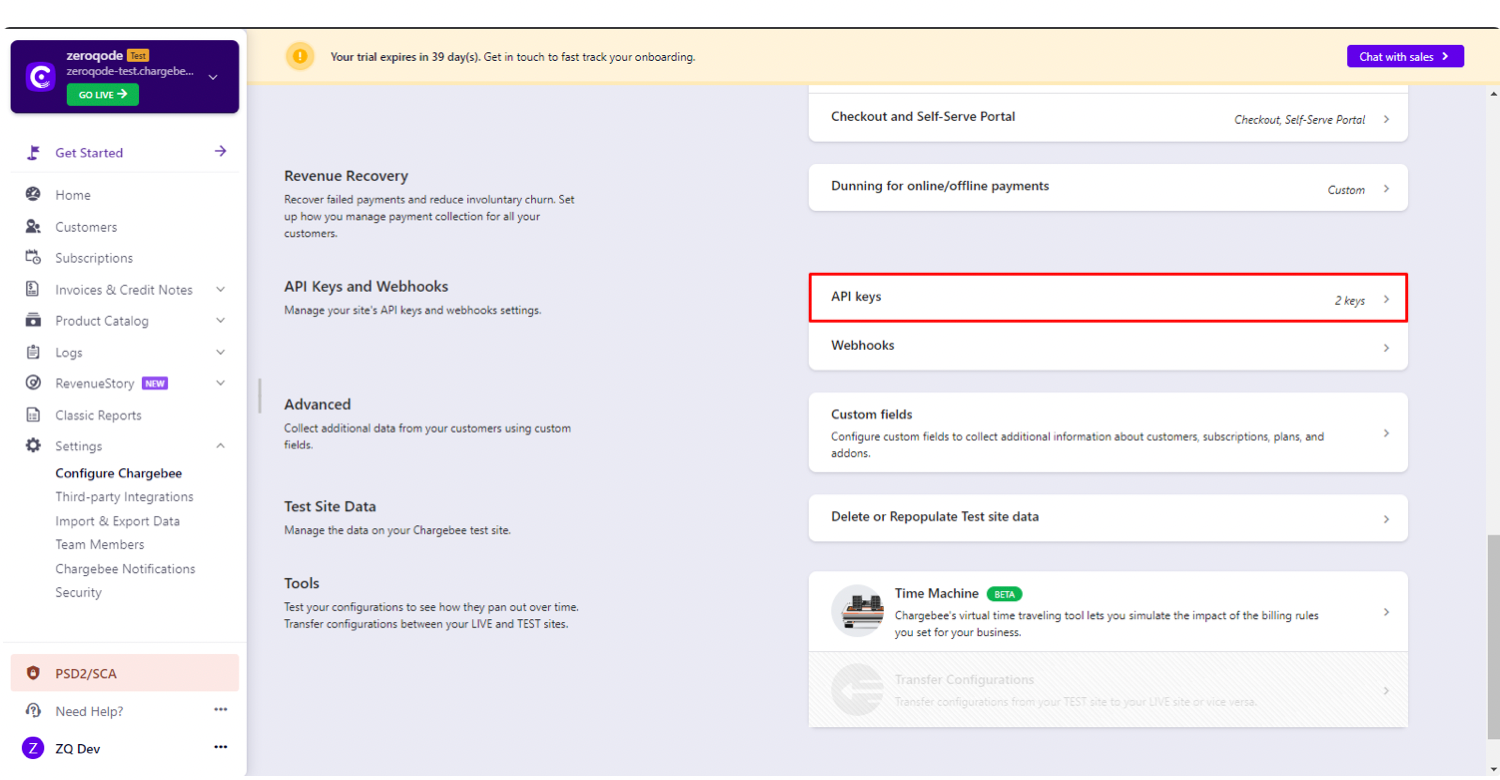Click the PSD2/SCA shield icon

[x=33, y=674]
